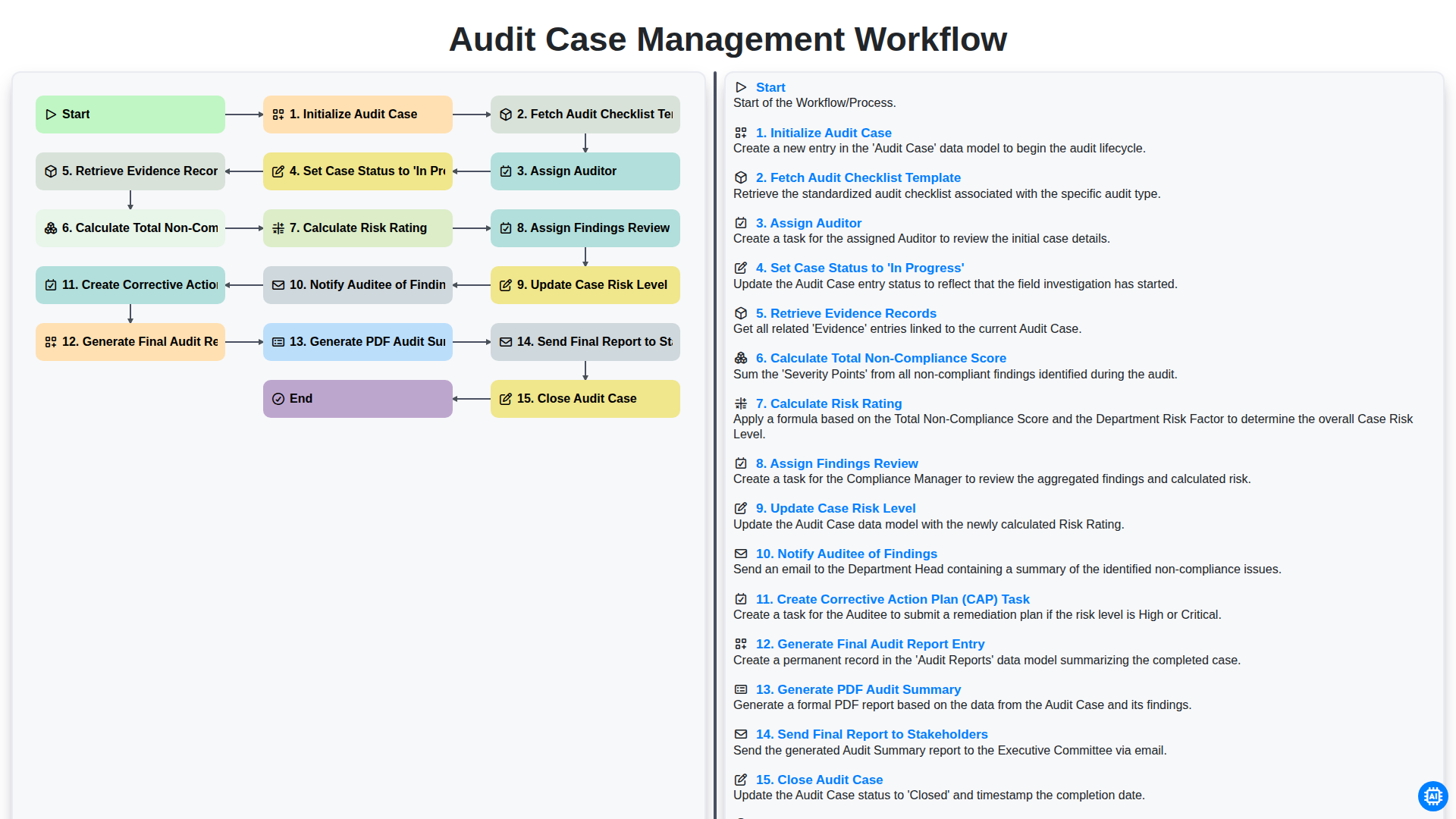Screen dimensions: 1456x819
Task: Click the aggregate icon in Calculate Total Non-Compliance node
Action: (x=51, y=228)
